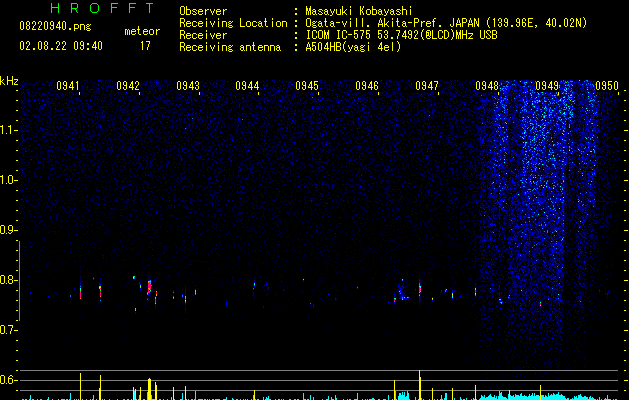Click the Receiver label

tap(203, 35)
